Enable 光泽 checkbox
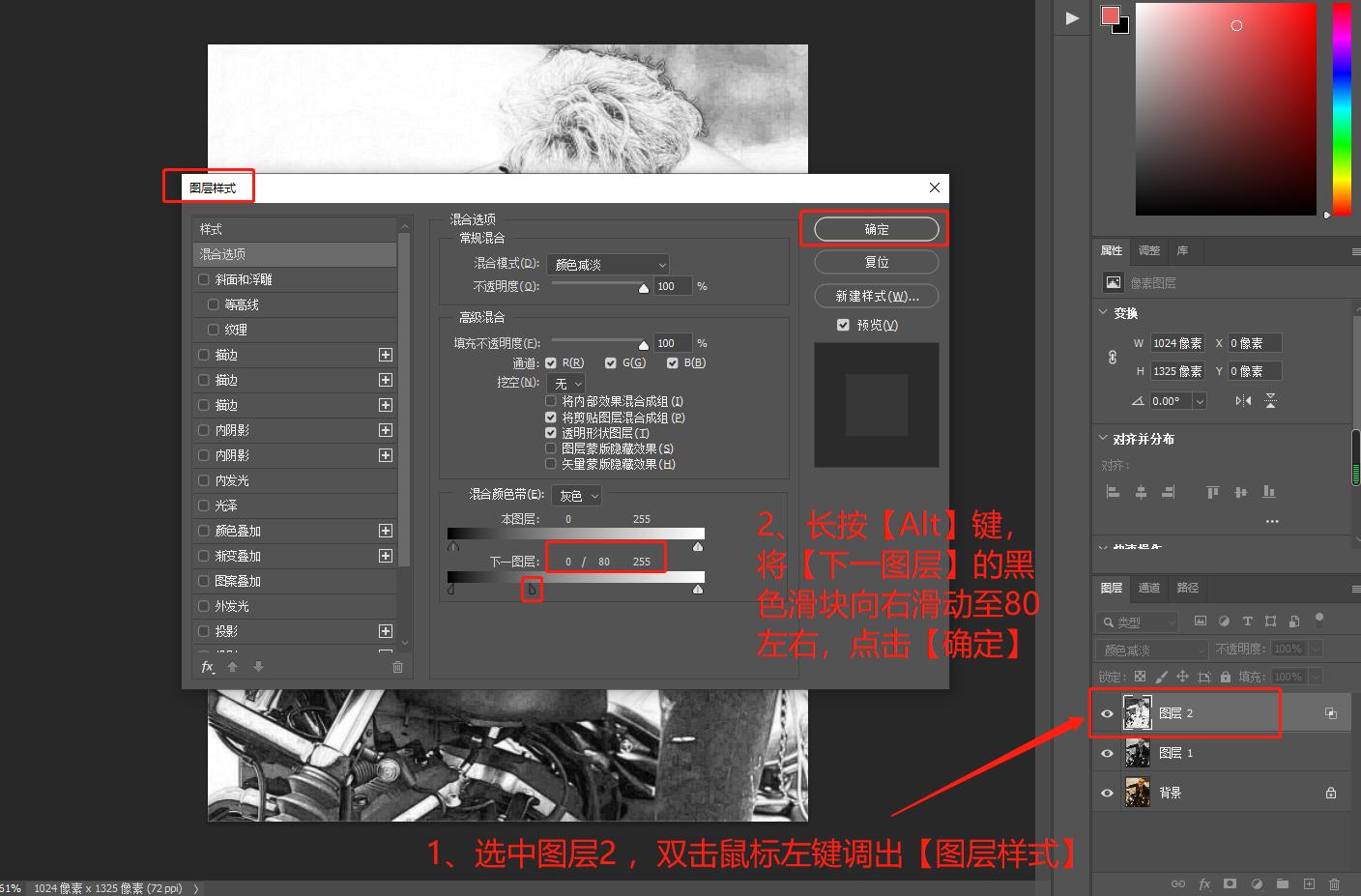Image resolution: width=1361 pixels, height=896 pixels. (203, 506)
